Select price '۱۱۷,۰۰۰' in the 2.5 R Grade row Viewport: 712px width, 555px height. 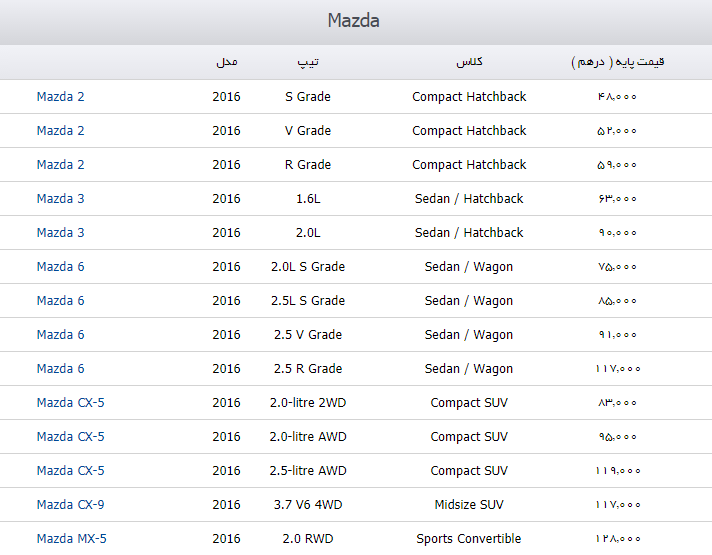click(x=618, y=369)
